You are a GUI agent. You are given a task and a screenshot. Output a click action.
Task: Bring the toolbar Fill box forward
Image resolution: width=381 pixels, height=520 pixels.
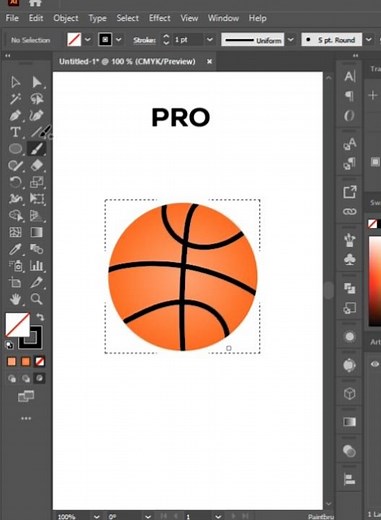click(x=17, y=324)
